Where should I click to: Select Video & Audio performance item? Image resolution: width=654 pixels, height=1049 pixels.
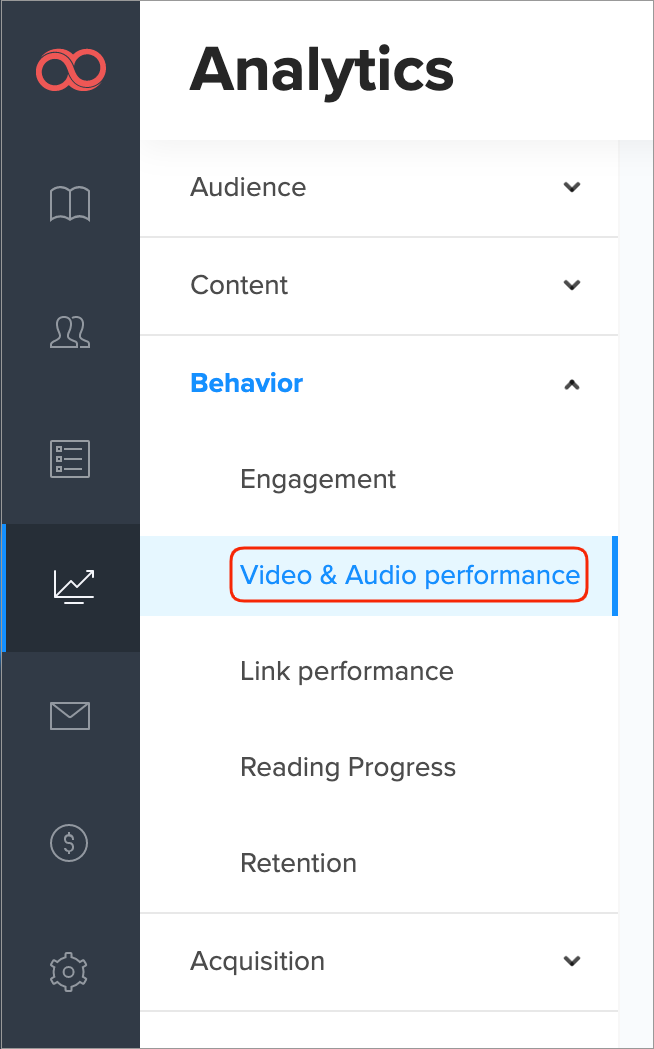point(410,575)
